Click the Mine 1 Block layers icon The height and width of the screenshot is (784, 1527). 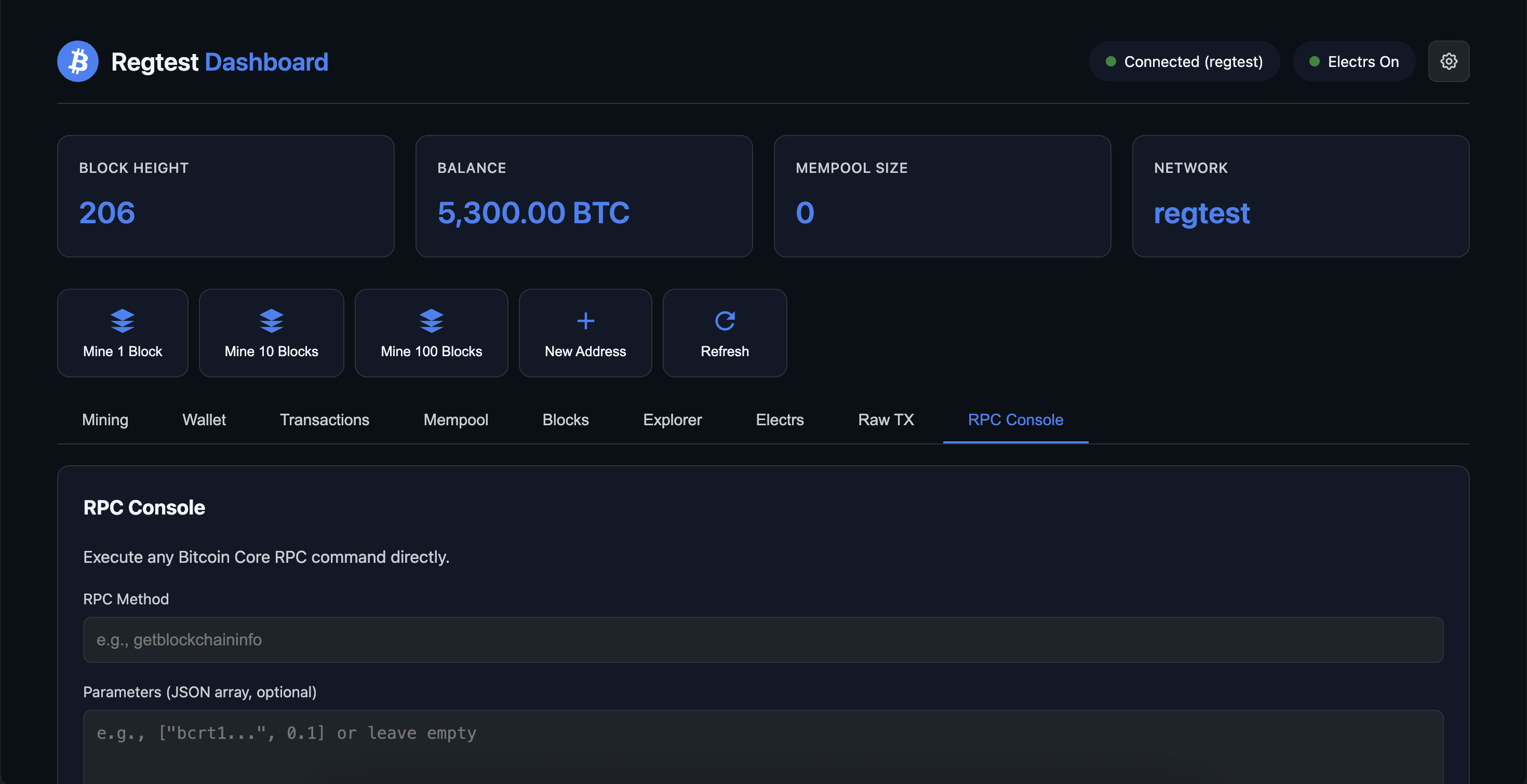[122, 320]
